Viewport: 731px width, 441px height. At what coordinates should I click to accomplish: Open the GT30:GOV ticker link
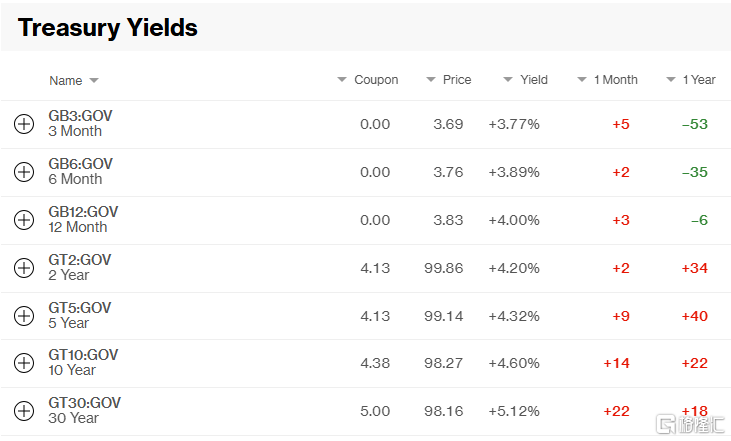pos(84,403)
